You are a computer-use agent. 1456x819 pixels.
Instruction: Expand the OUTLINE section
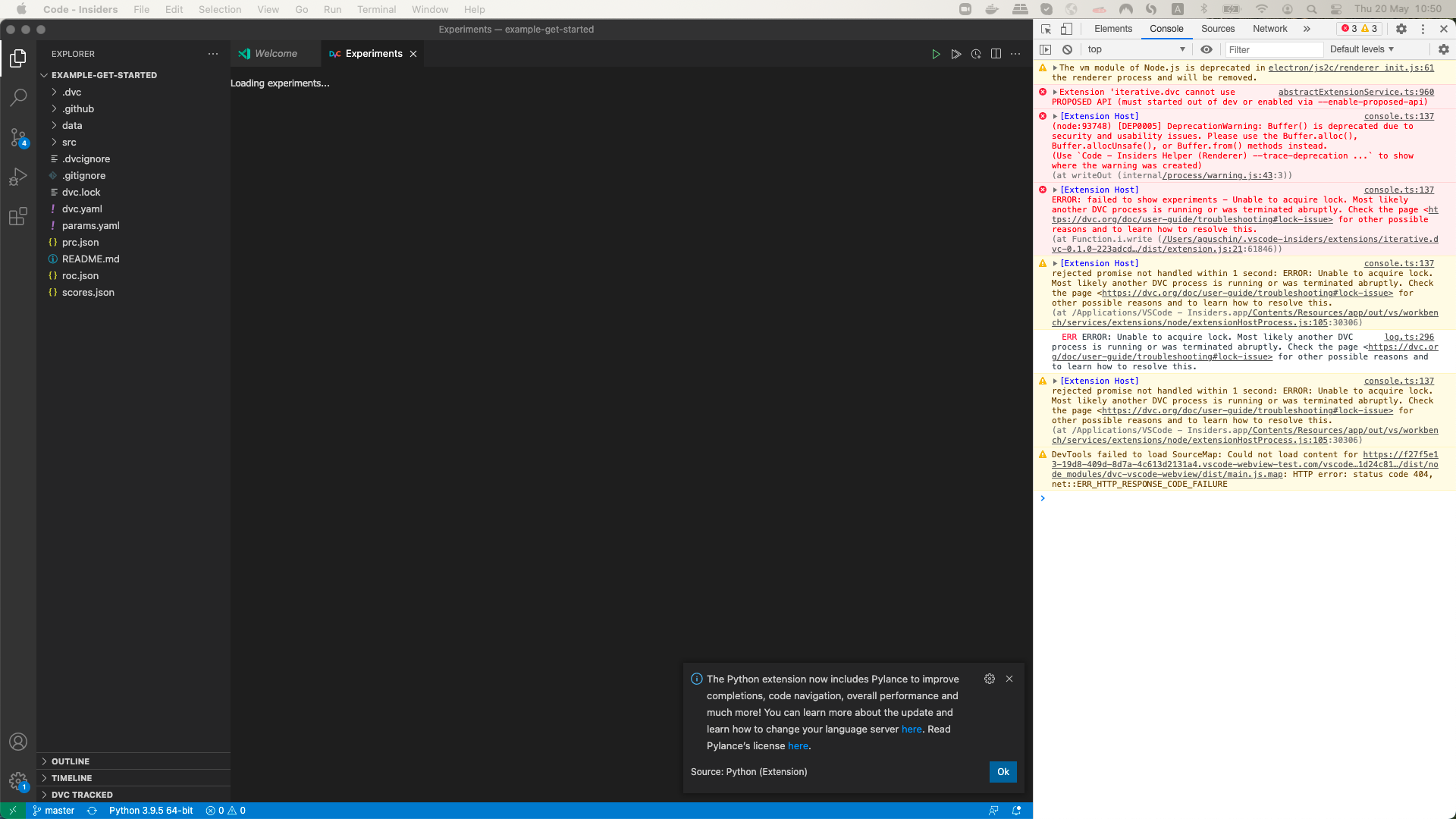coord(133,761)
